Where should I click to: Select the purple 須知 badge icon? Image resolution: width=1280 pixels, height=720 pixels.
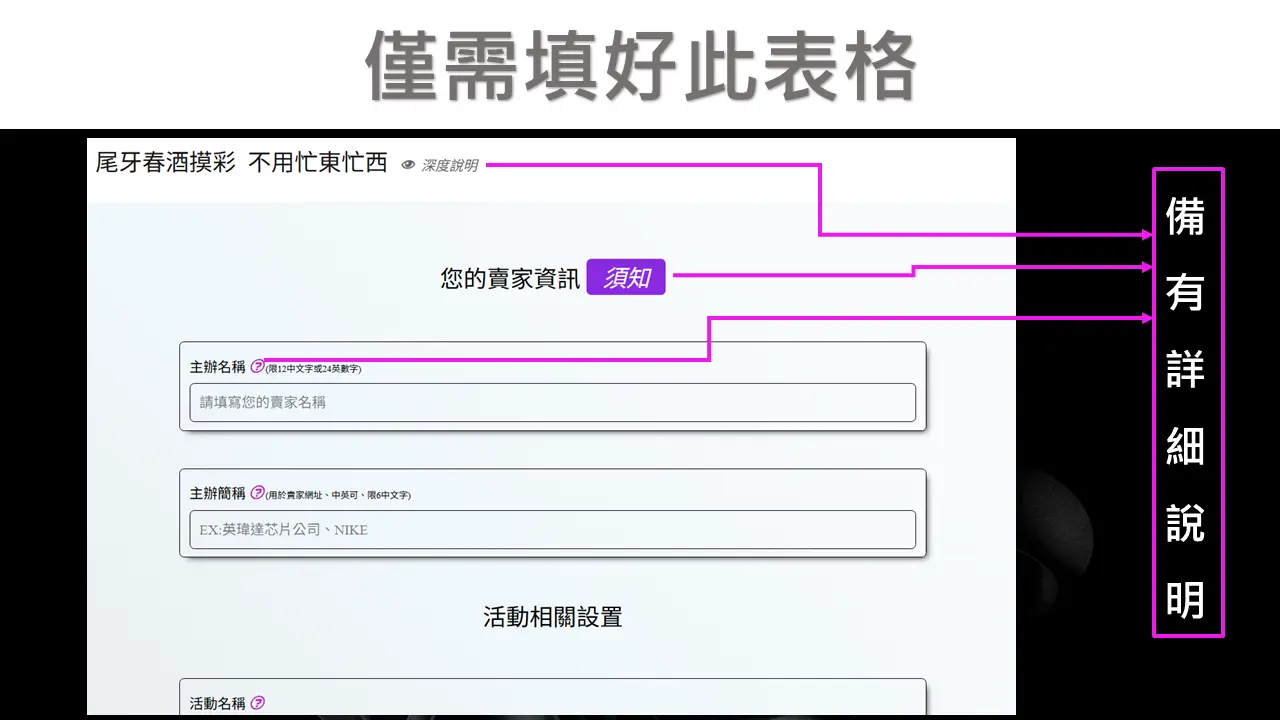(626, 276)
